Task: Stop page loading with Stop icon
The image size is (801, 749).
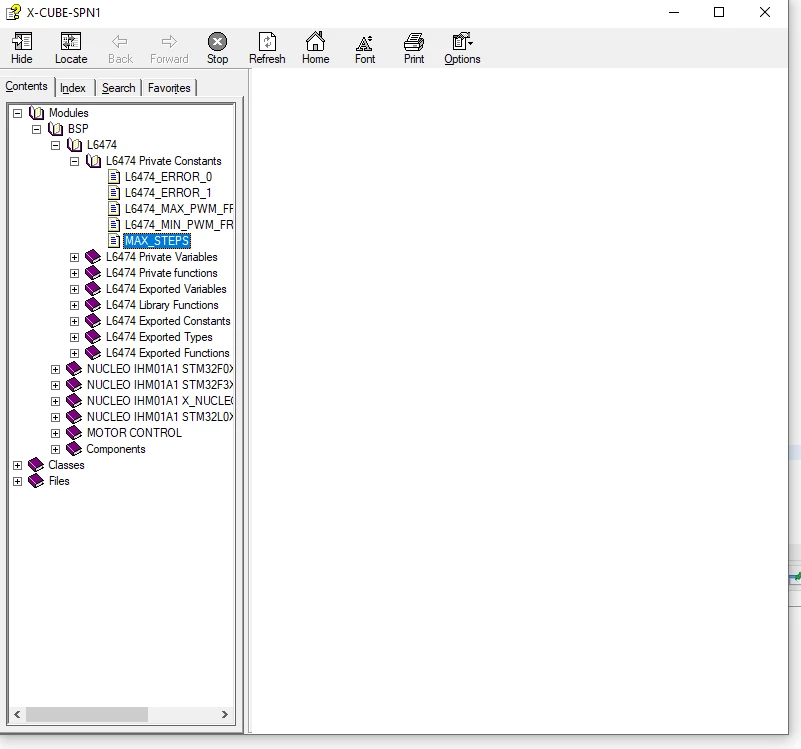Action: click(x=217, y=41)
